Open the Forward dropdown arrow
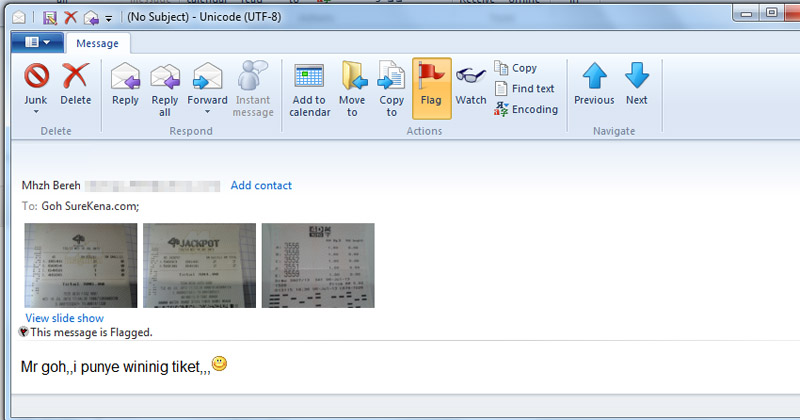Viewport: 800px width, 420px height. point(207,113)
